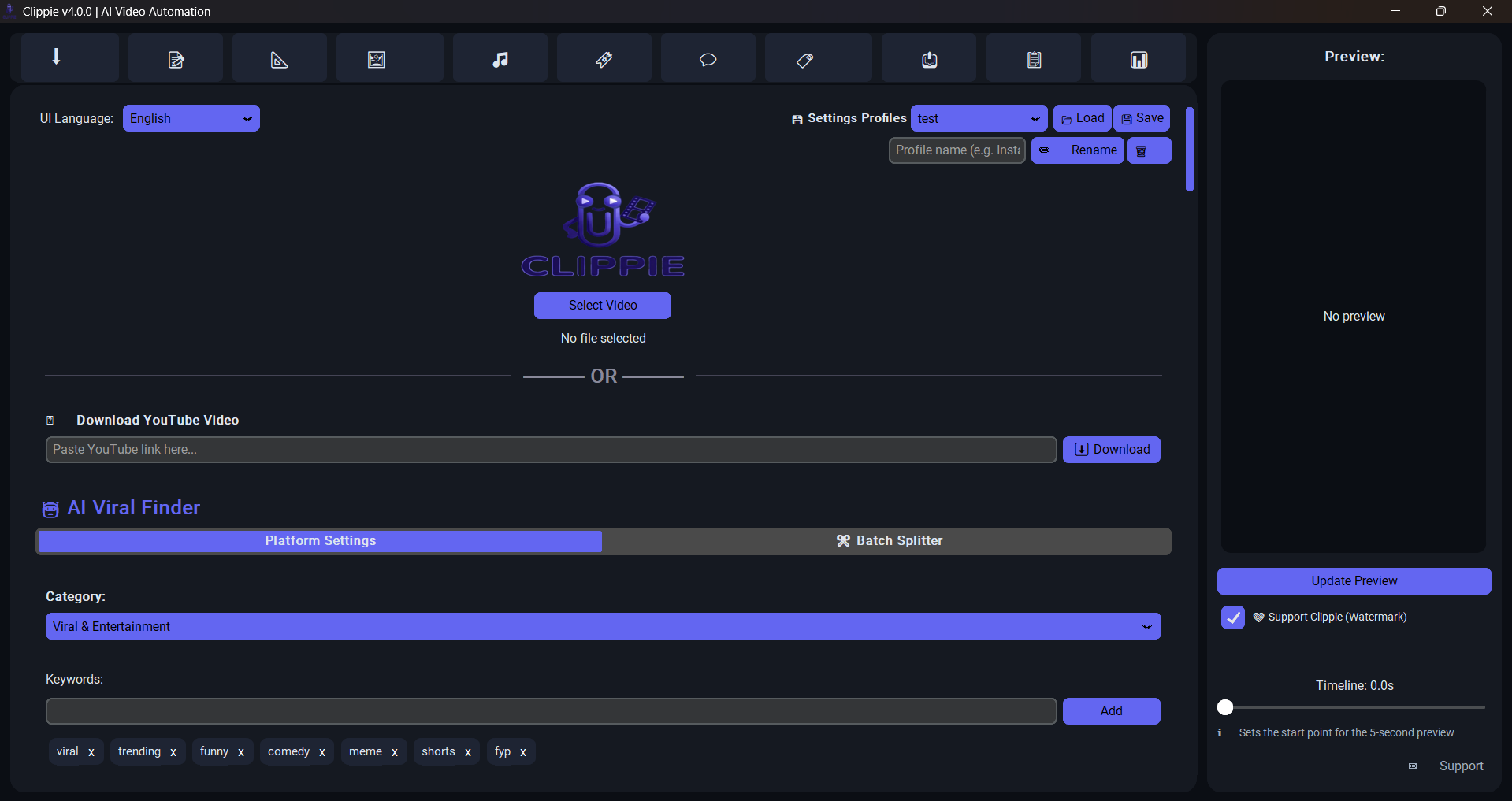Click the envelope icon beside Support
Viewport: 1512px width, 801px height.
point(1413,766)
